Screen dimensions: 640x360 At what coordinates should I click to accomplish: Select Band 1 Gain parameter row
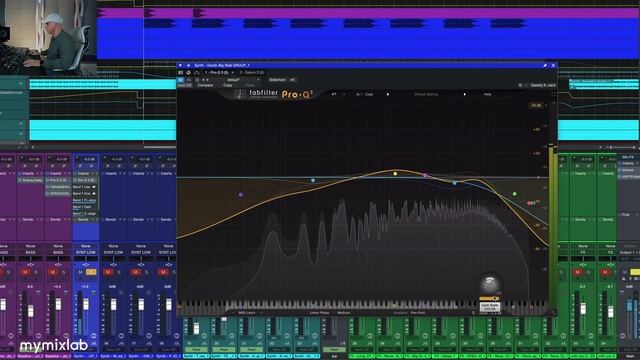point(85,207)
